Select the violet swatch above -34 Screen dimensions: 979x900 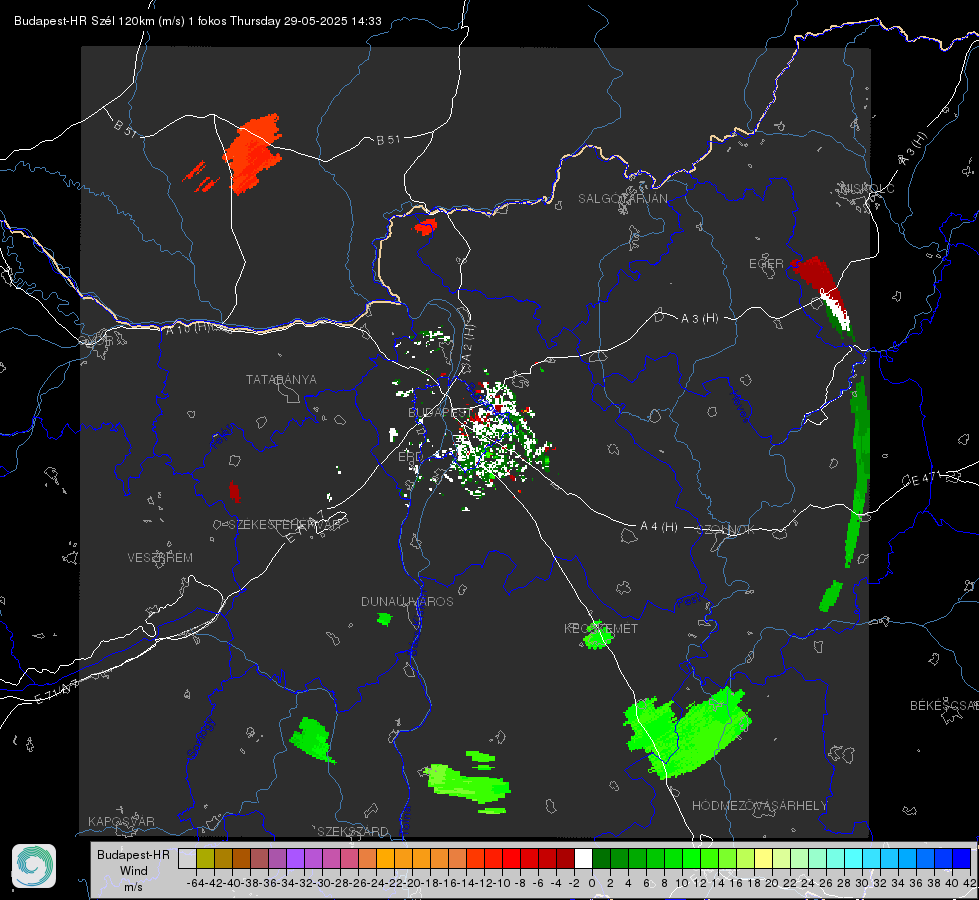(x=295, y=858)
